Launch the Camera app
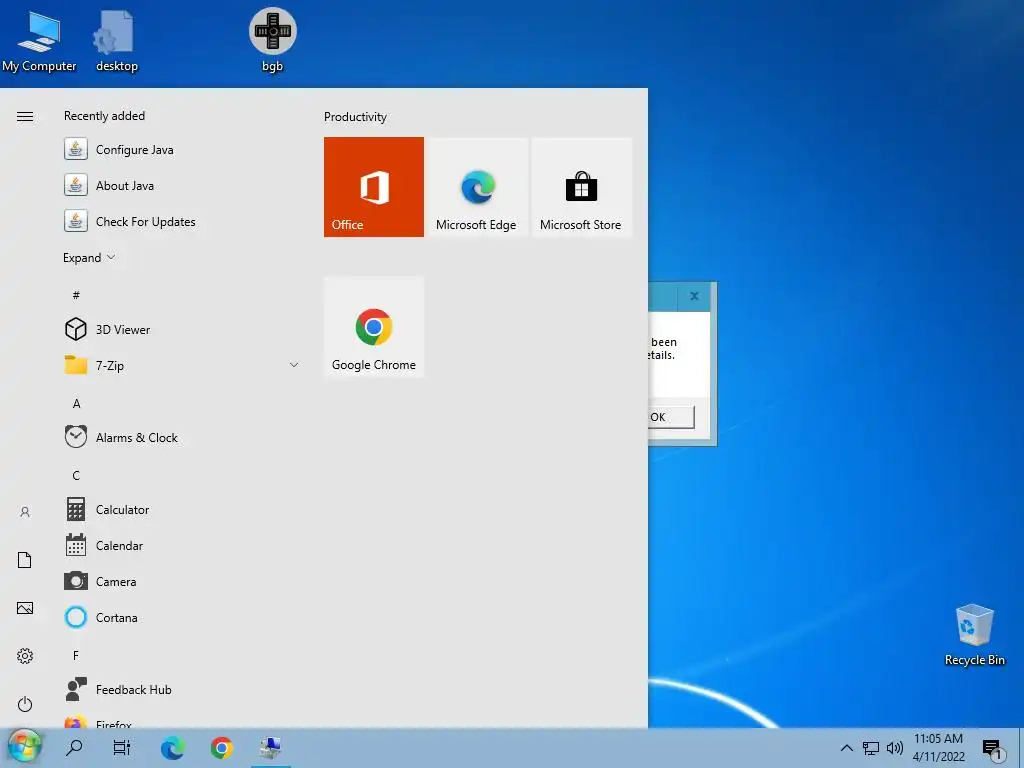This screenshot has height=768, width=1024. click(x=182, y=581)
